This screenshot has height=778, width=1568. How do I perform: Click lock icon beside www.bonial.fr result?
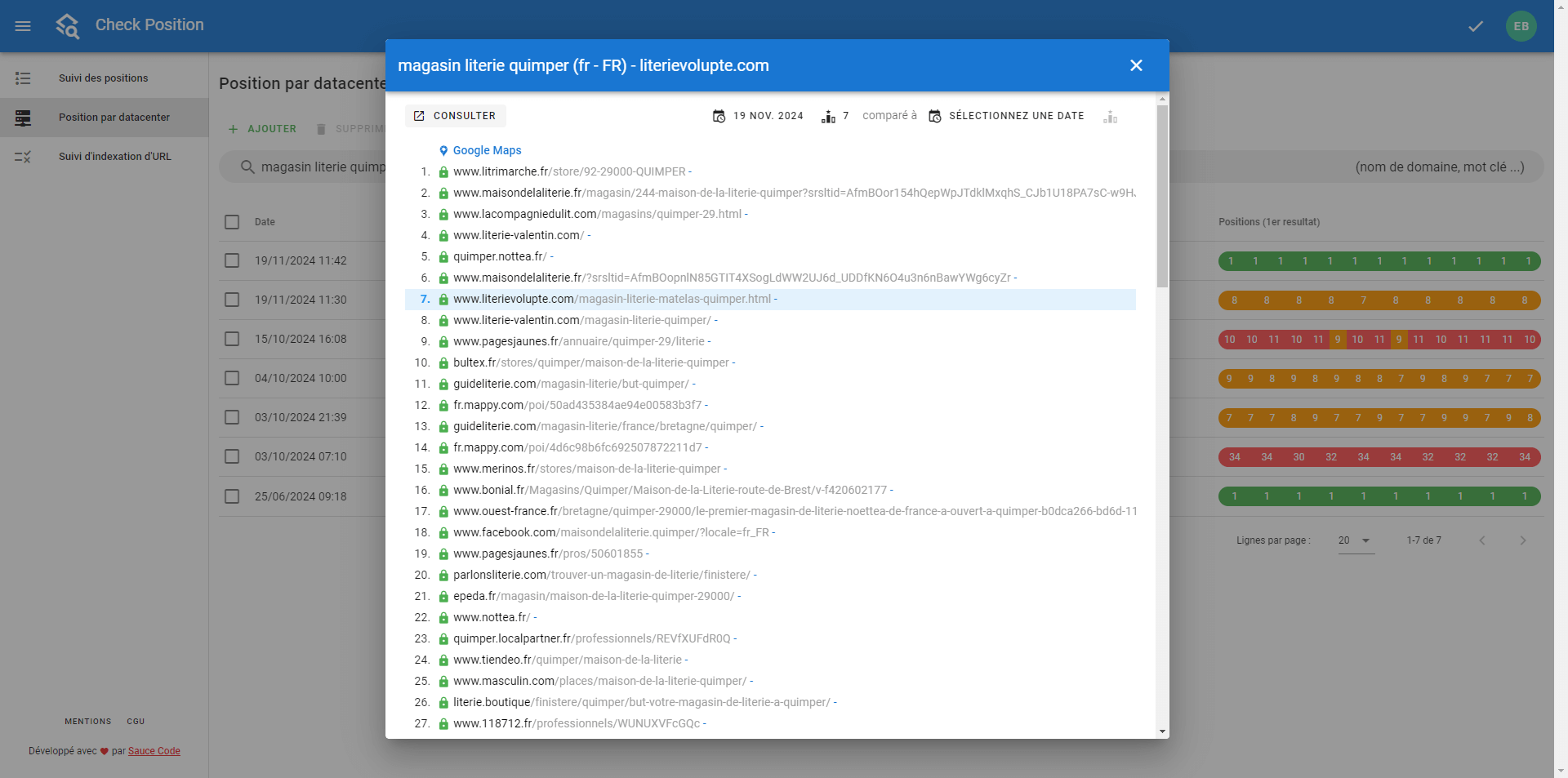point(443,490)
